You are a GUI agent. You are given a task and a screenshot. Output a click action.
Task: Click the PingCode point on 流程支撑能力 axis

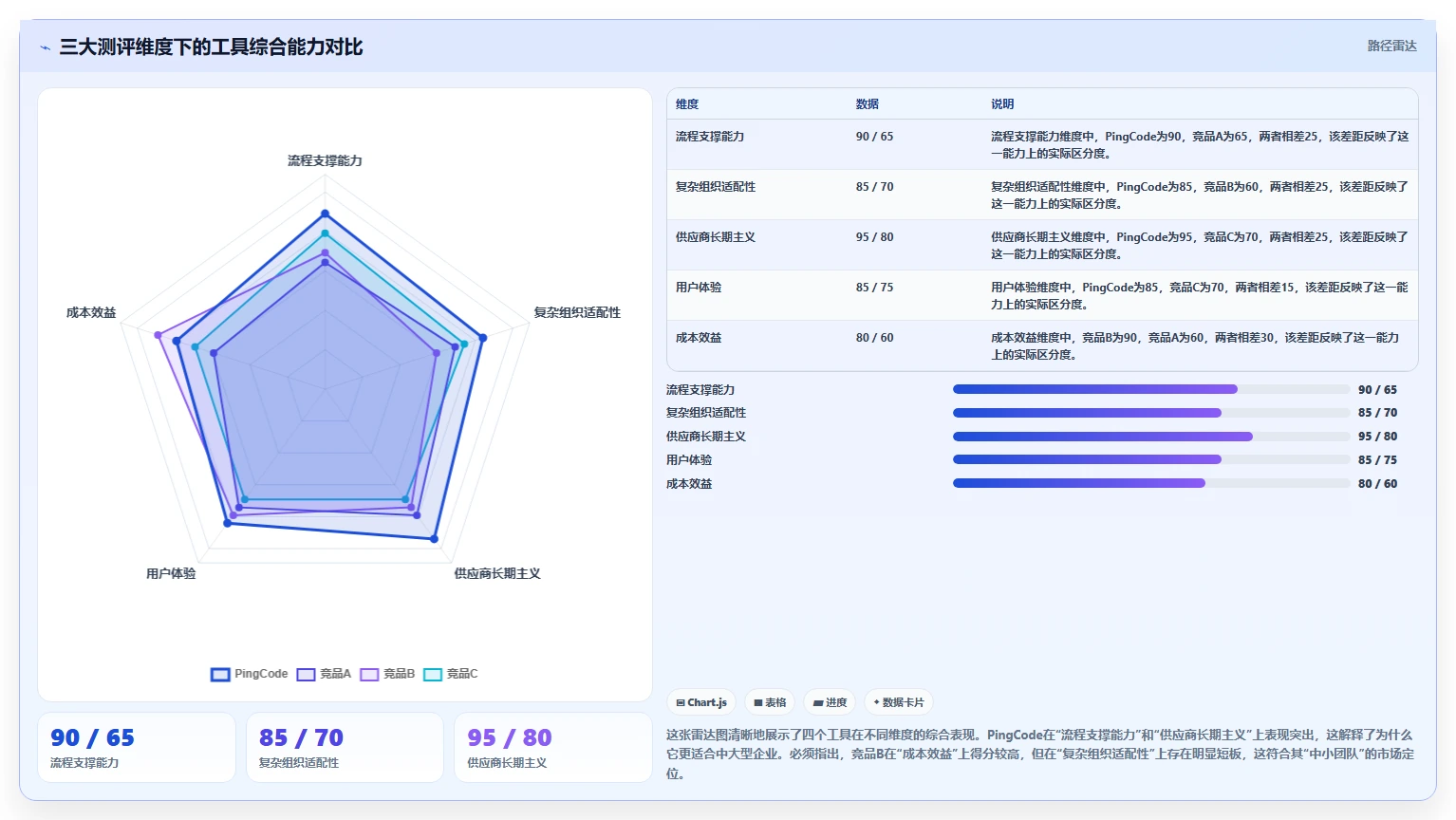[x=325, y=214]
